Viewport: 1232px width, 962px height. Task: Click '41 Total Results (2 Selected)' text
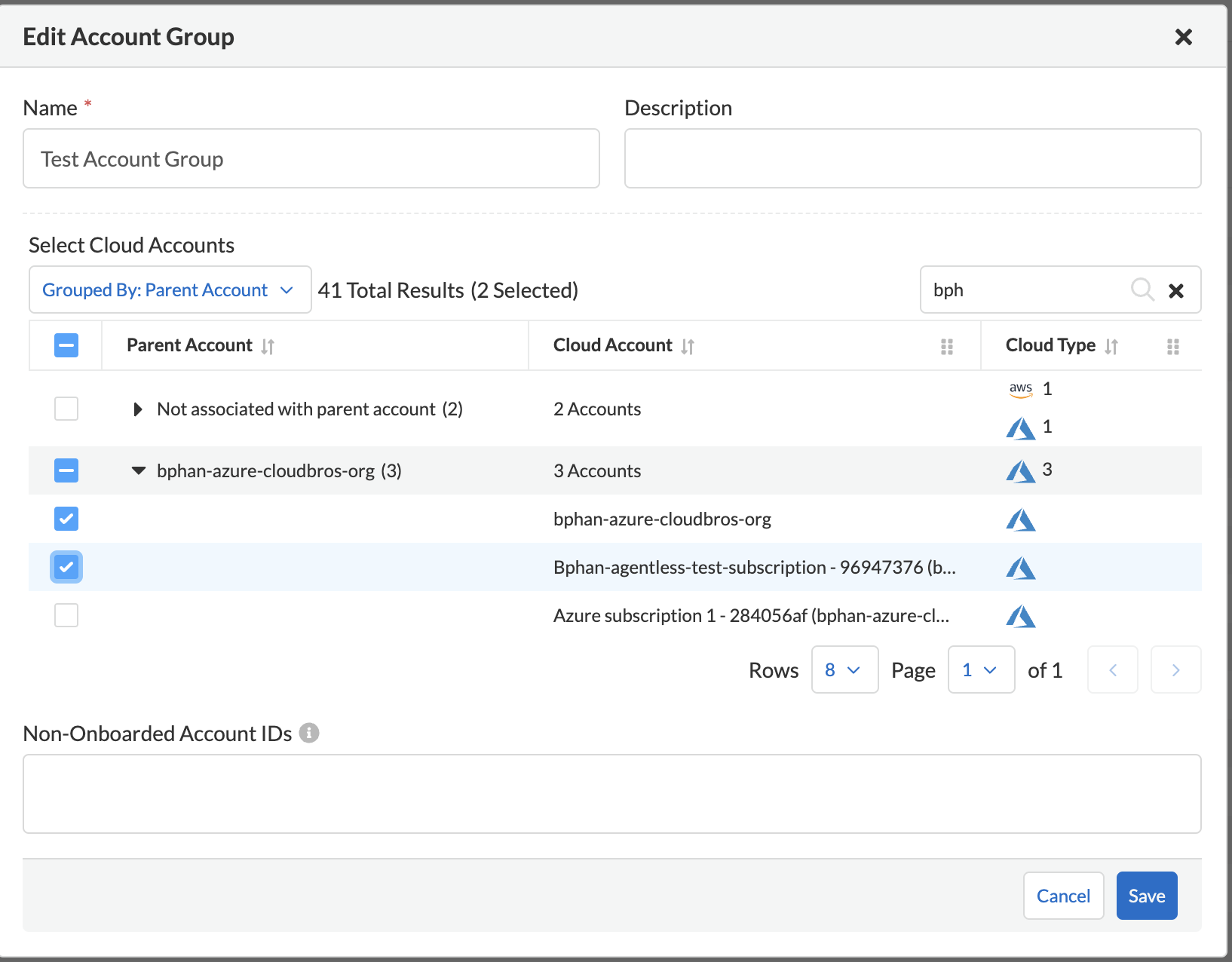448,290
